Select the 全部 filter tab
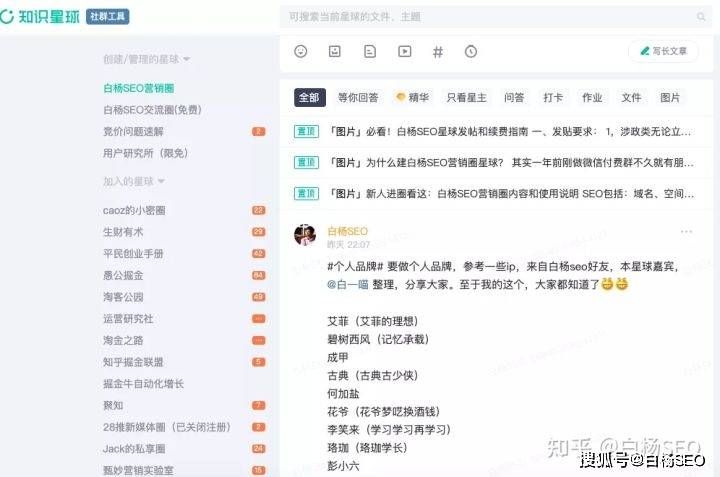The image size is (720, 477). (x=309, y=98)
